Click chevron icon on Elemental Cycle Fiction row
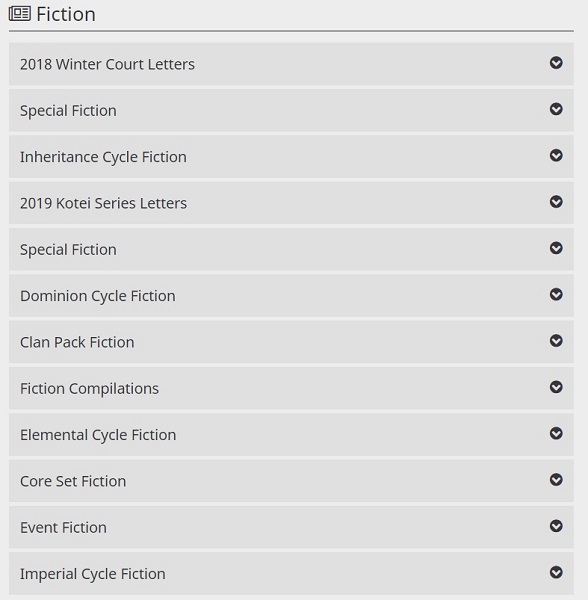588x600 pixels. coord(556,433)
